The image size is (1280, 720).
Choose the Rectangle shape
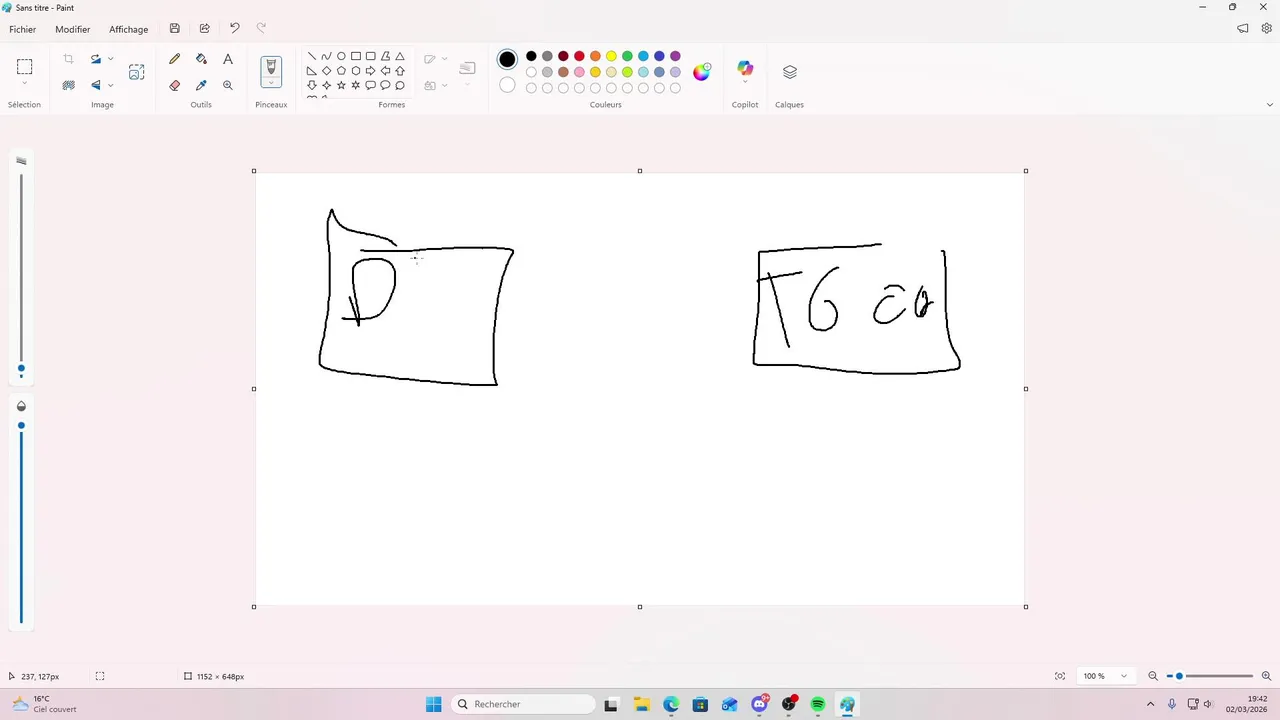(356, 56)
